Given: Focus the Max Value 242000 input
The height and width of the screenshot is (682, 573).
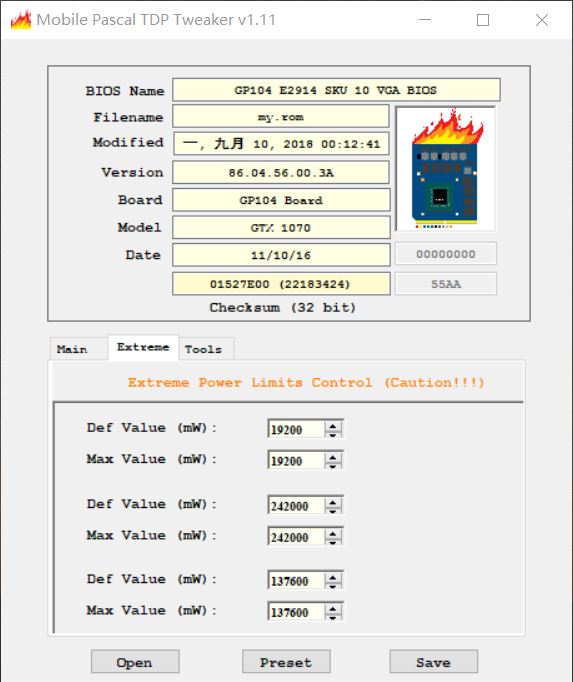Looking at the screenshot, I should [296, 537].
